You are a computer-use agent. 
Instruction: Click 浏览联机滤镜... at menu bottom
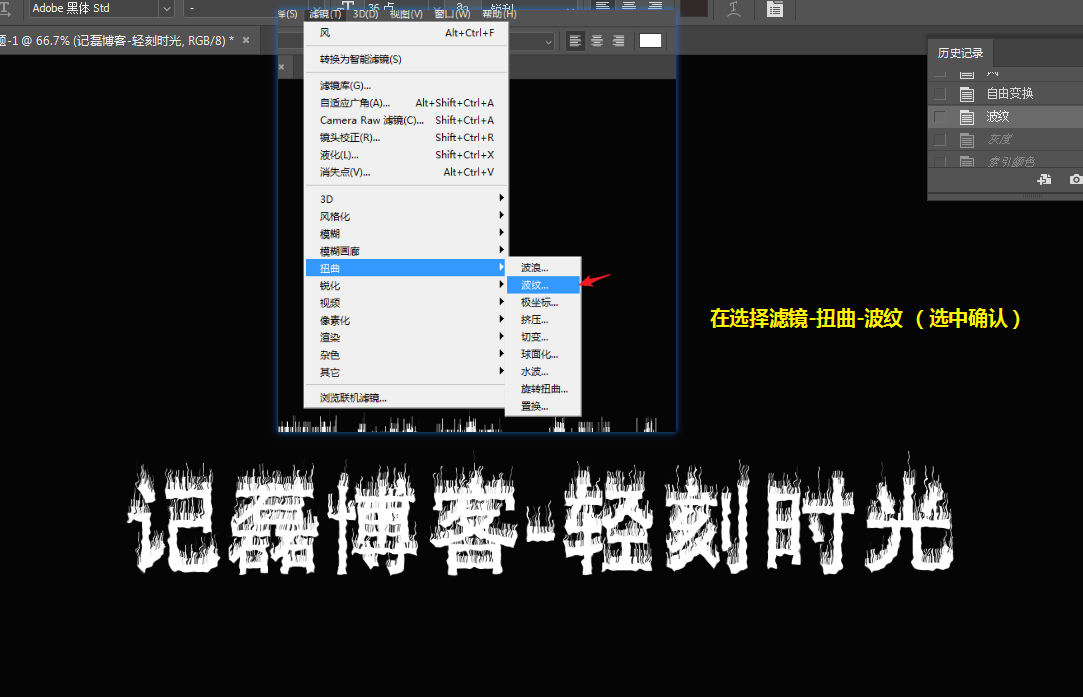click(x=353, y=397)
